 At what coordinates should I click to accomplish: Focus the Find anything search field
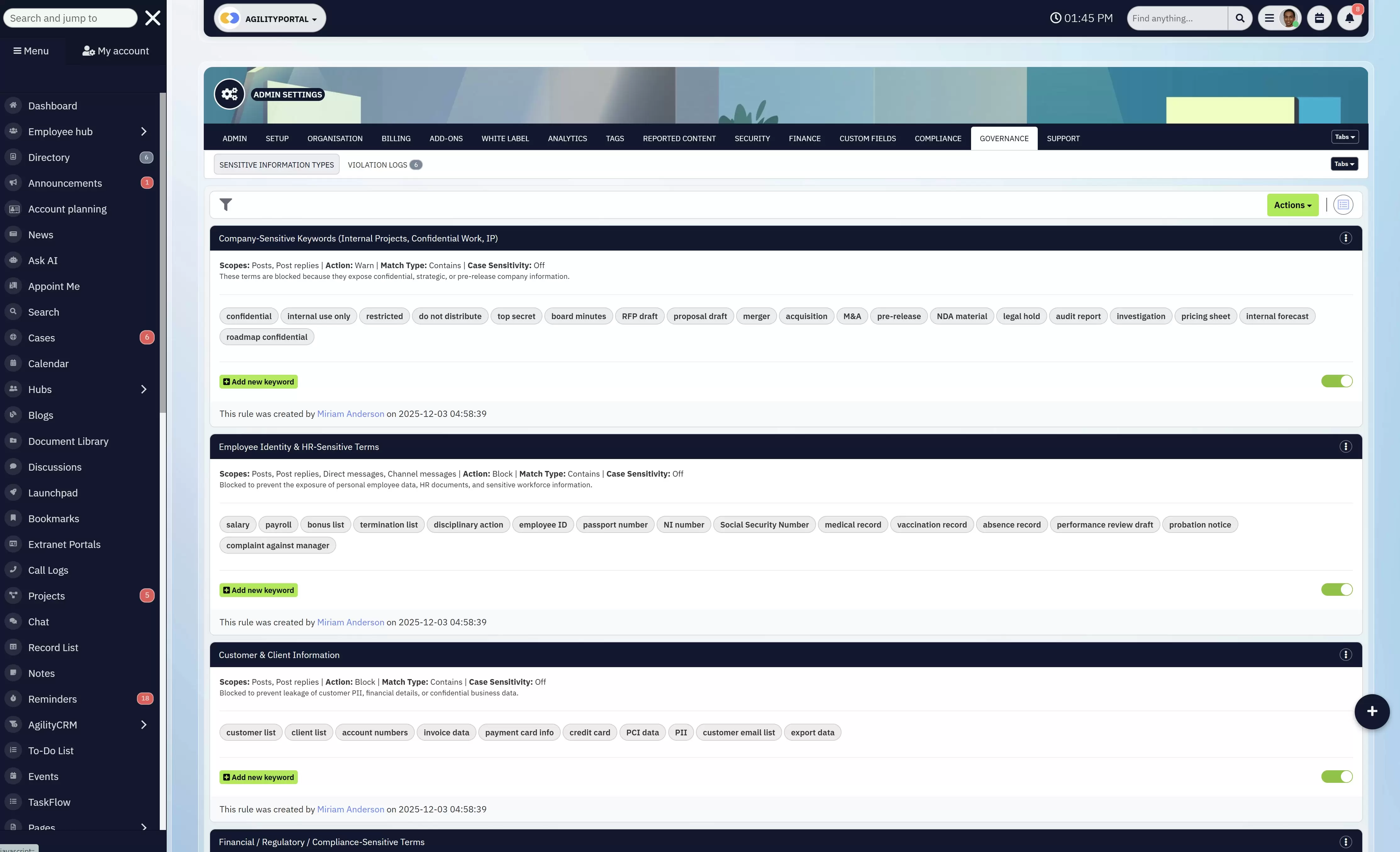coord(1176,18)
